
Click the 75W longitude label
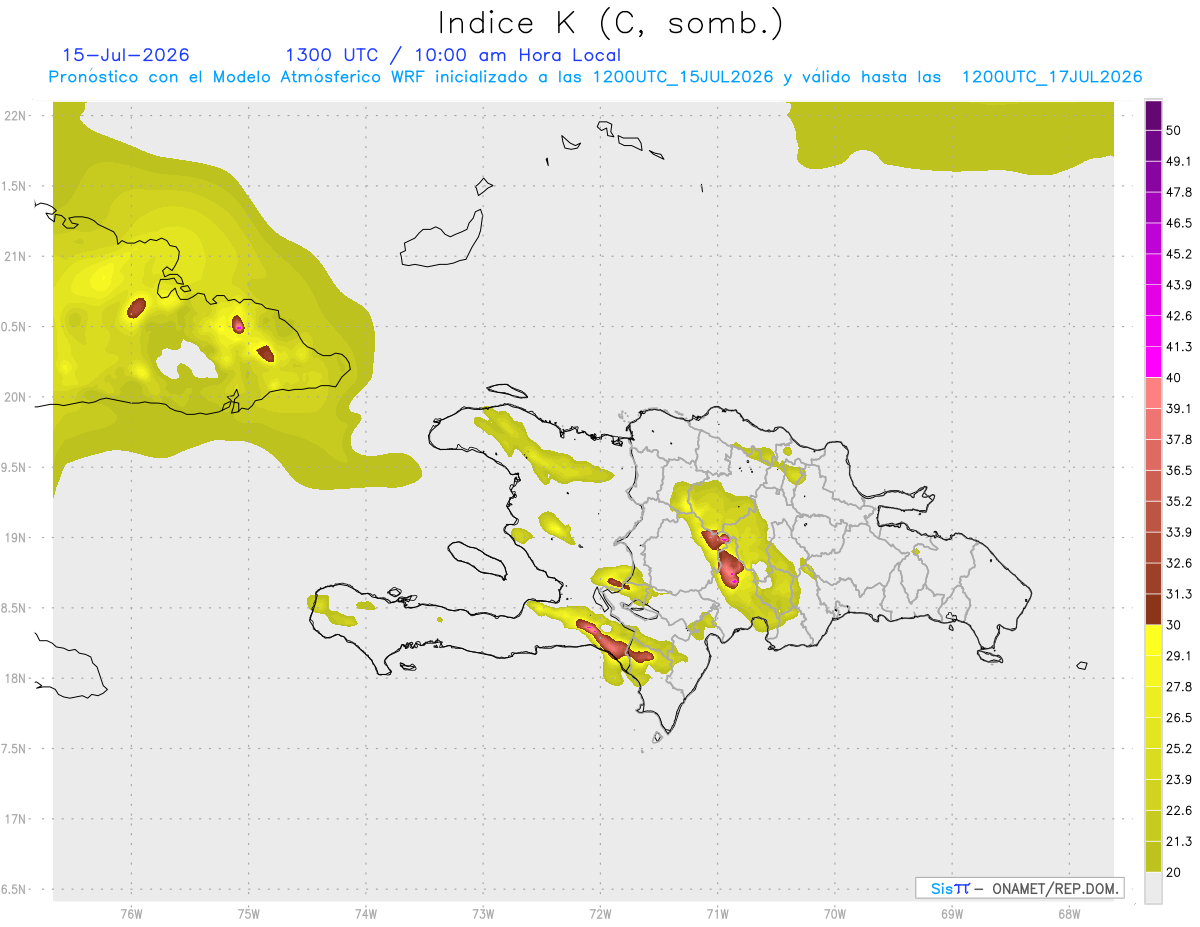pyautogui.click(x=248, y=914)
